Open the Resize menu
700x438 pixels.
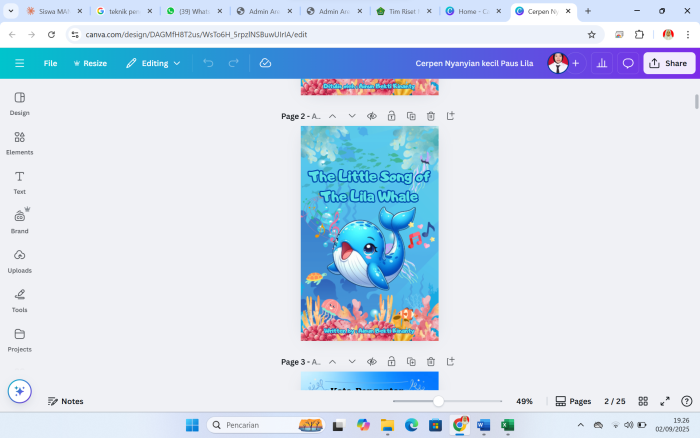[x=90, y=63]
